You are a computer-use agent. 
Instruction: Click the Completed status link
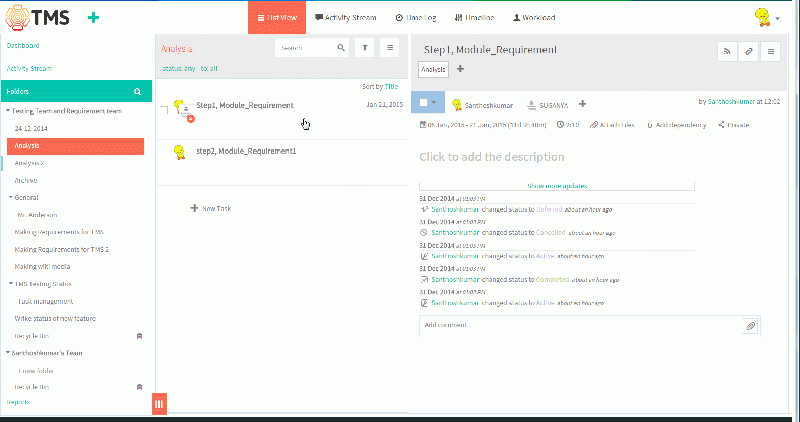552,280
